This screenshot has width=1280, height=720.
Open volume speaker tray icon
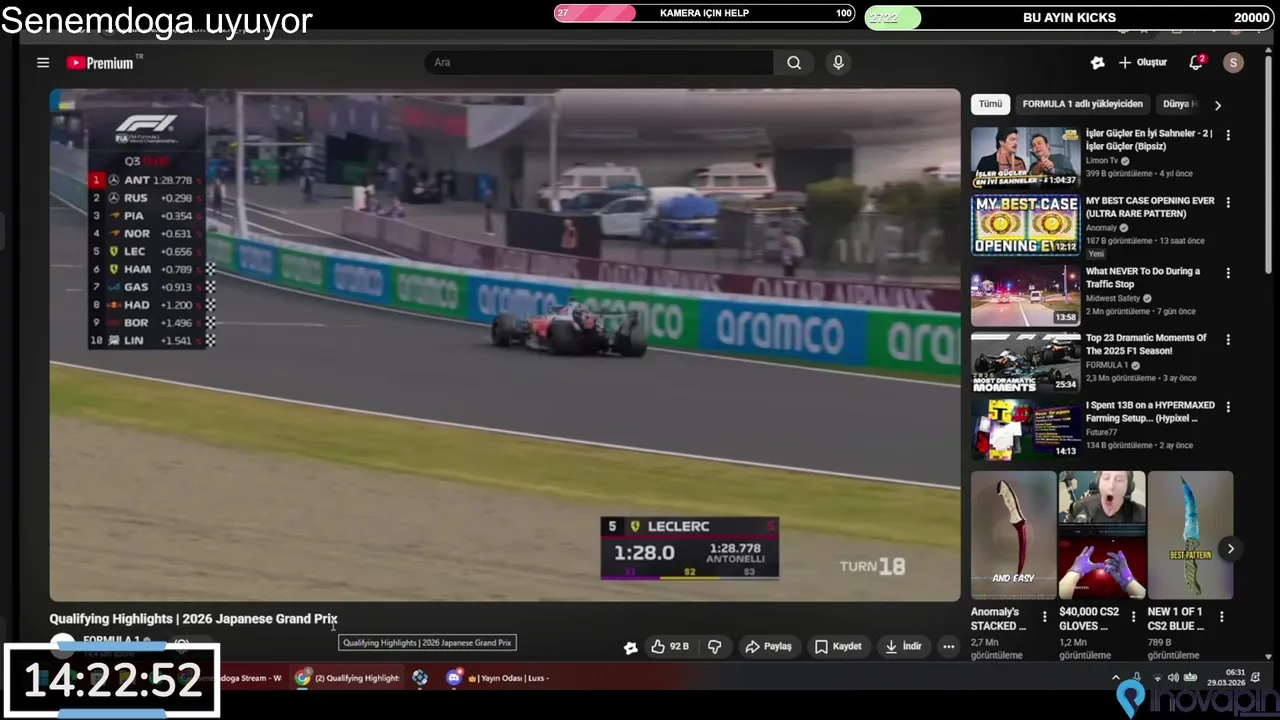coord(1173,678)
